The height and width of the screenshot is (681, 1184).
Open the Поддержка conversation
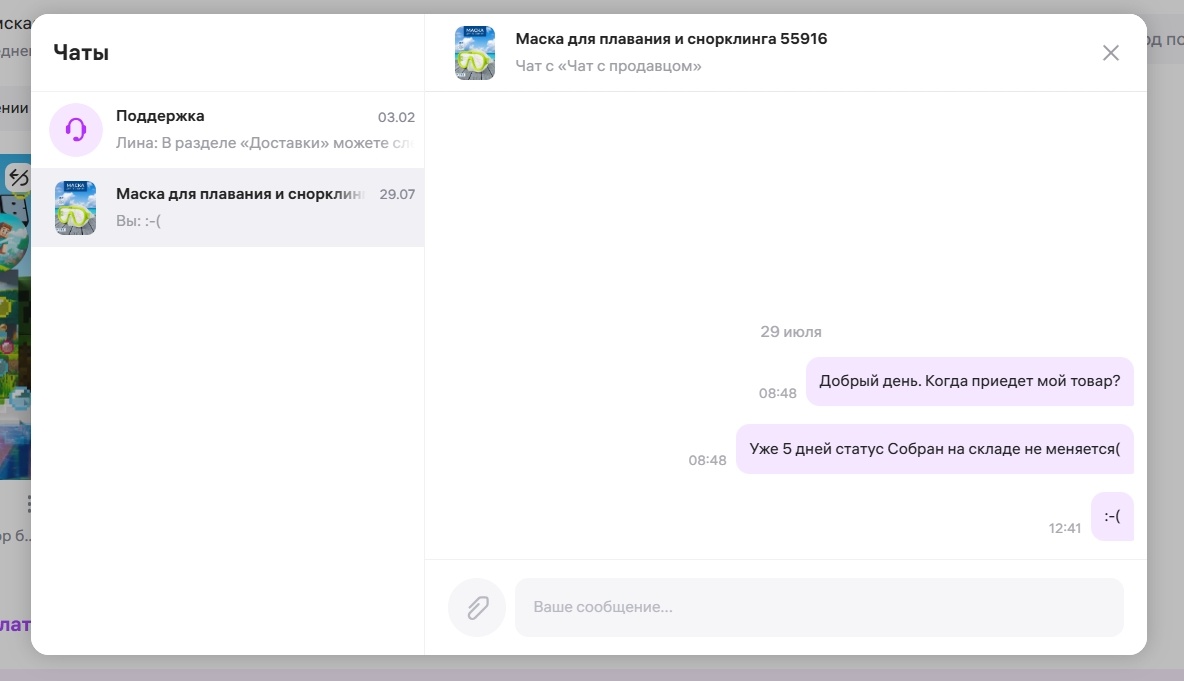[x=230, y=130]
